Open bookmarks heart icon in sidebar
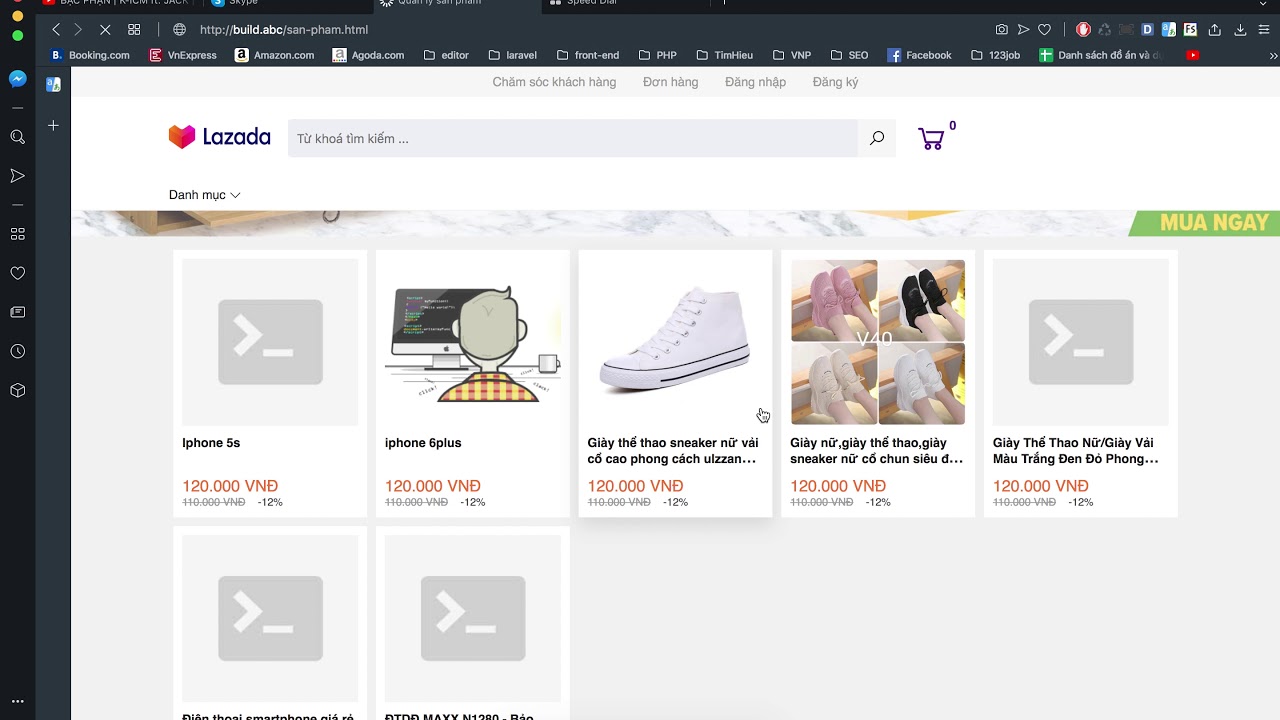1280x720 pixels. pos(17,273)
